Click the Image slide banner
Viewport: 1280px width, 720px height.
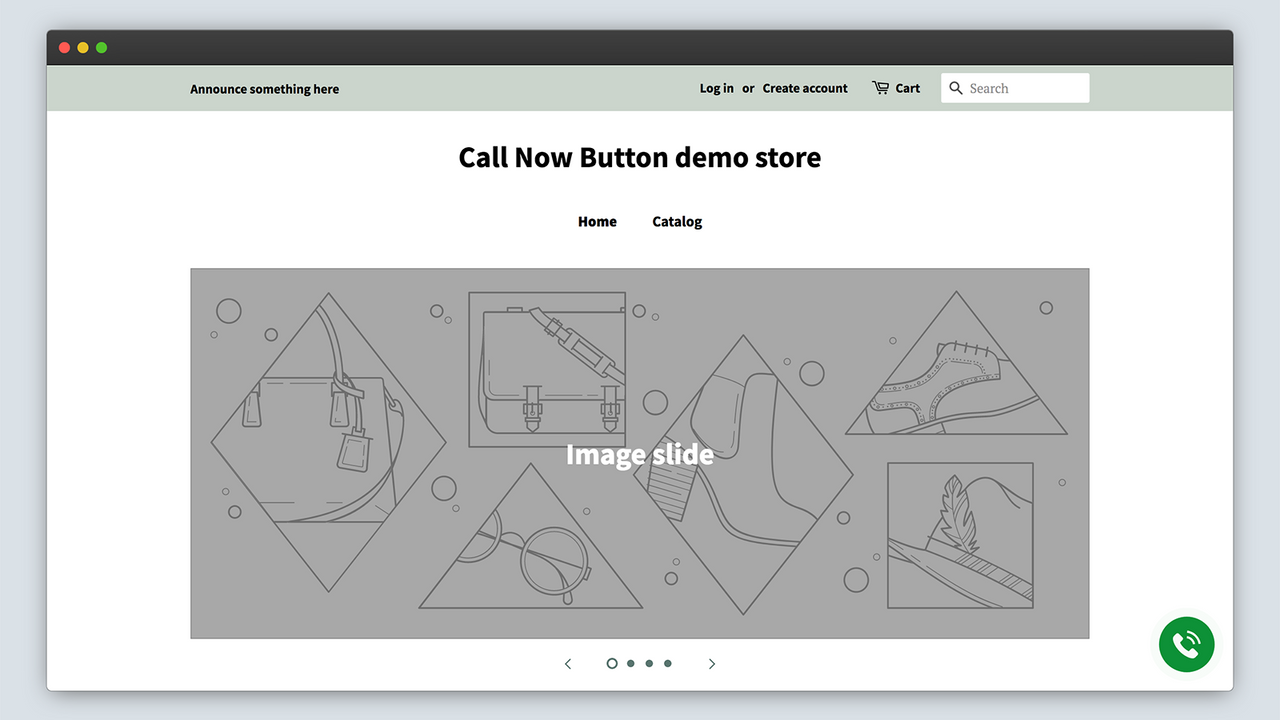(x=640, y=453)
